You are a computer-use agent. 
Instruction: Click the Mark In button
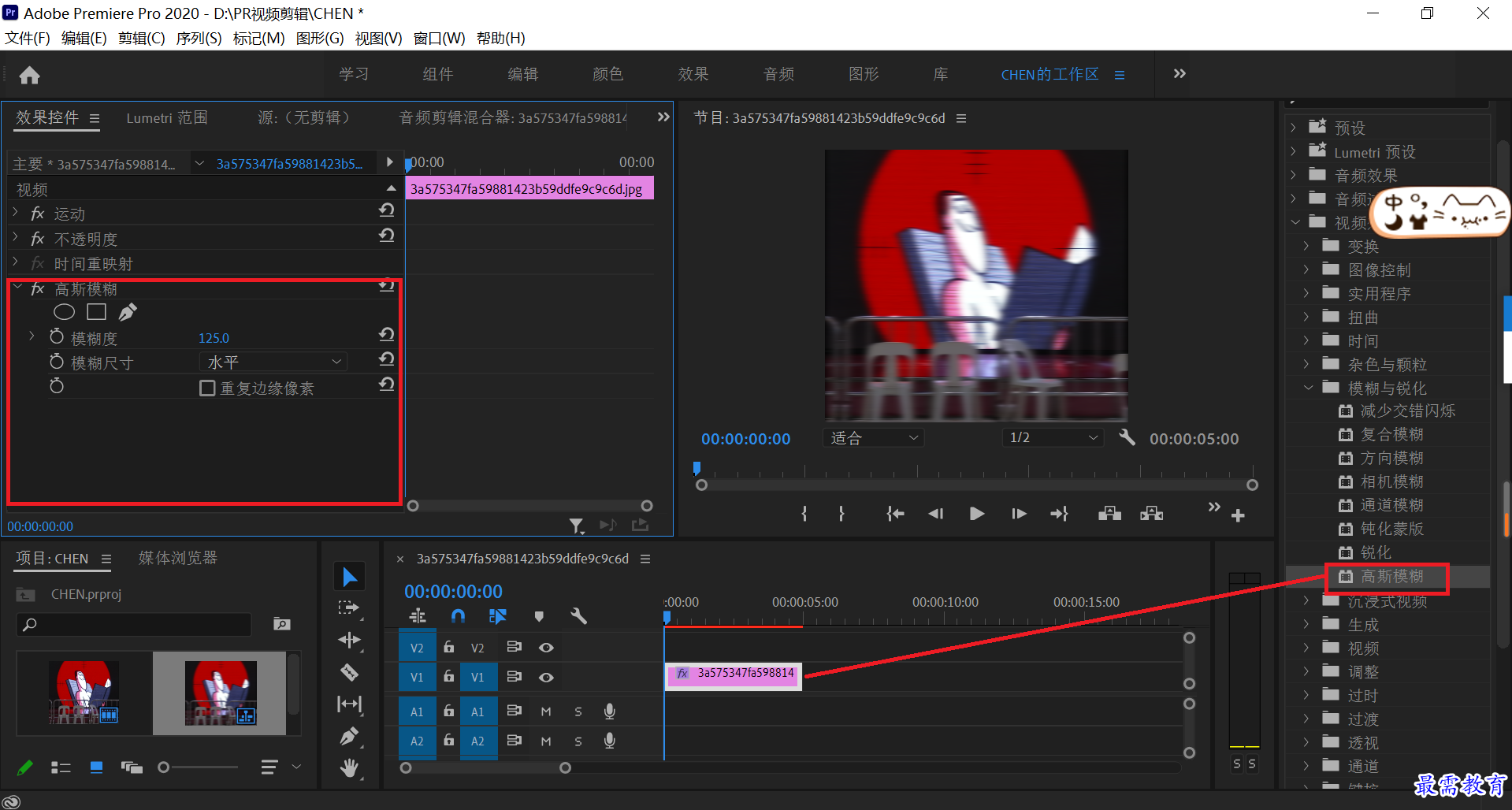pyautogui.click(x=804, y=514)
